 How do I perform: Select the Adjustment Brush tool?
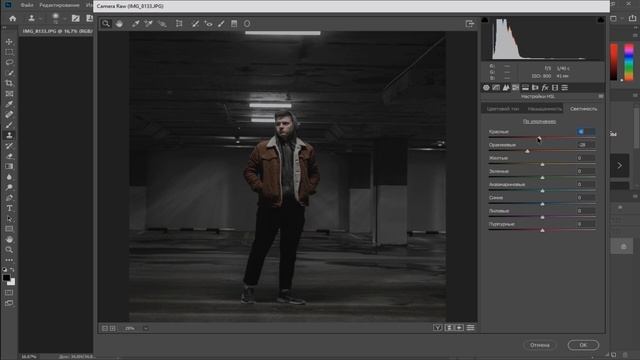[x=221, y=24]
